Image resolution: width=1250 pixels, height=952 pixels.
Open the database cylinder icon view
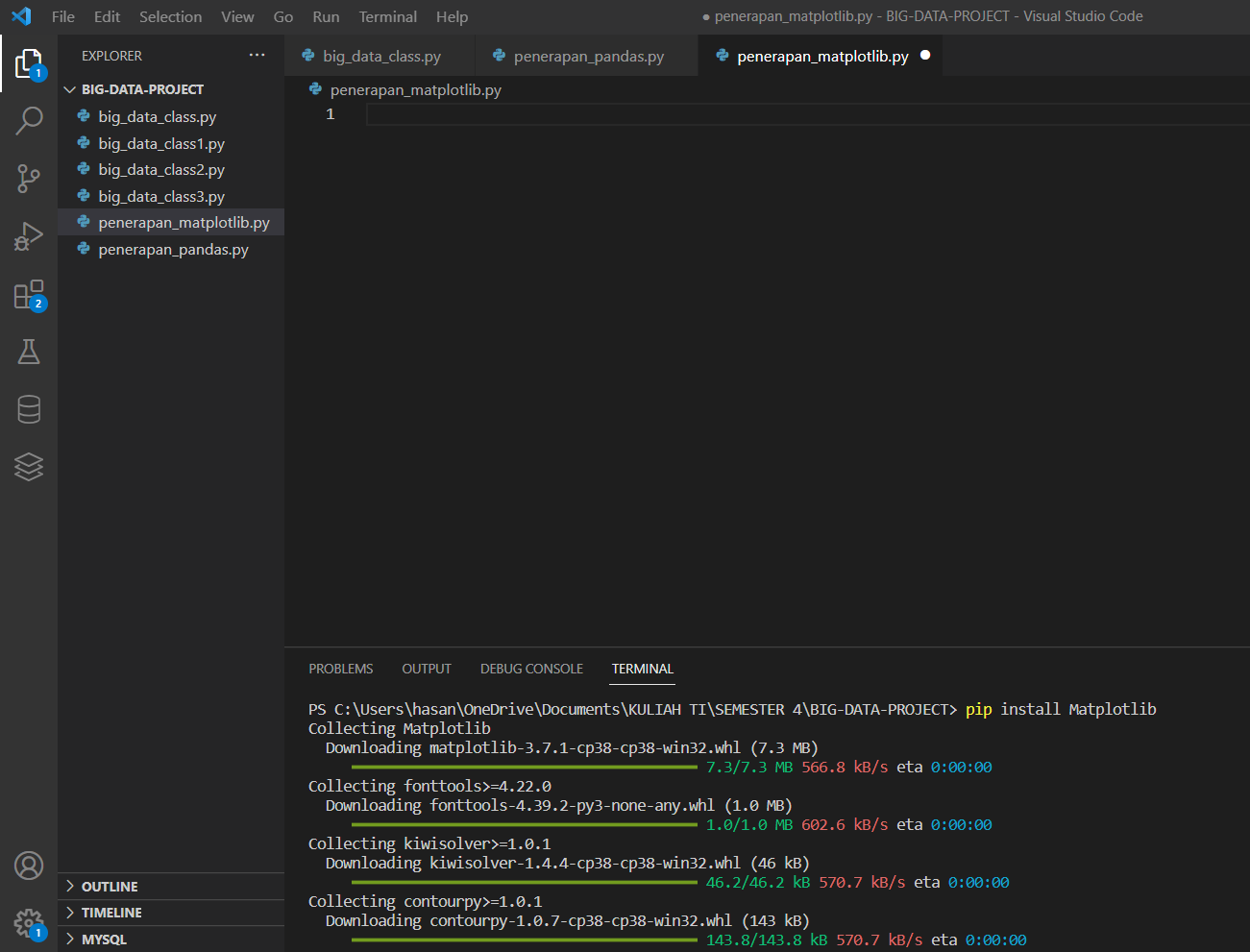pos(29,409)
